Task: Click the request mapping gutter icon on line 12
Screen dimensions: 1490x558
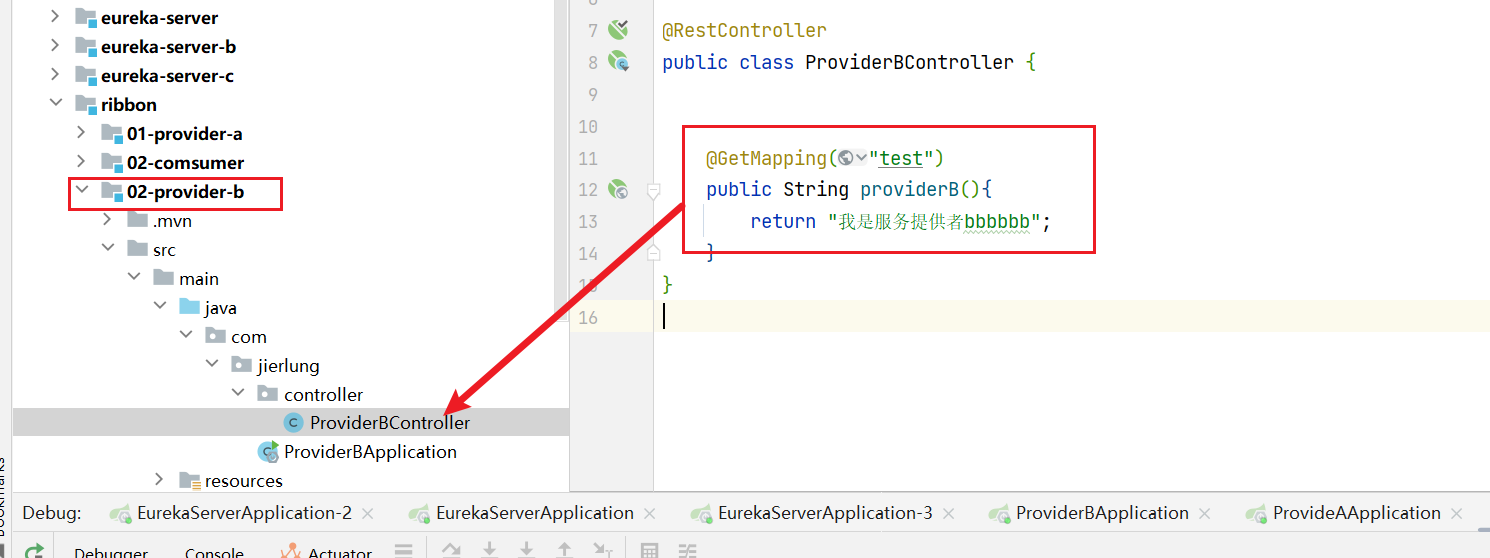Action: pos(620,189)
